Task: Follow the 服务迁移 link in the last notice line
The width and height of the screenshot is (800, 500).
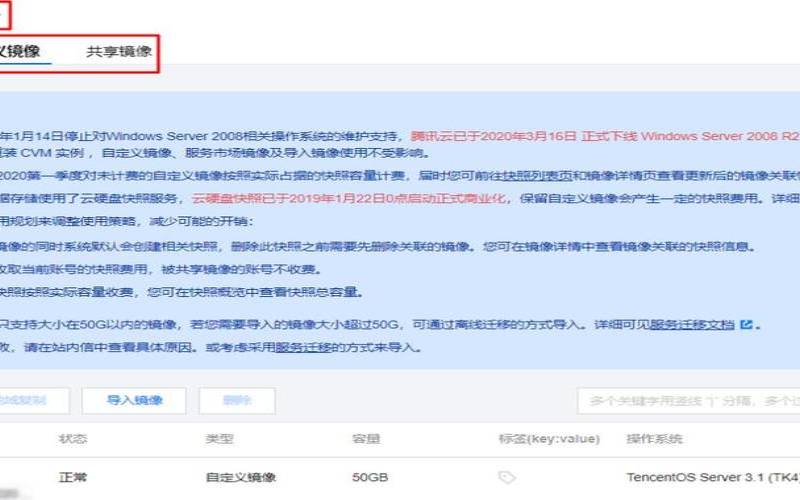Action: click(303, 347)
